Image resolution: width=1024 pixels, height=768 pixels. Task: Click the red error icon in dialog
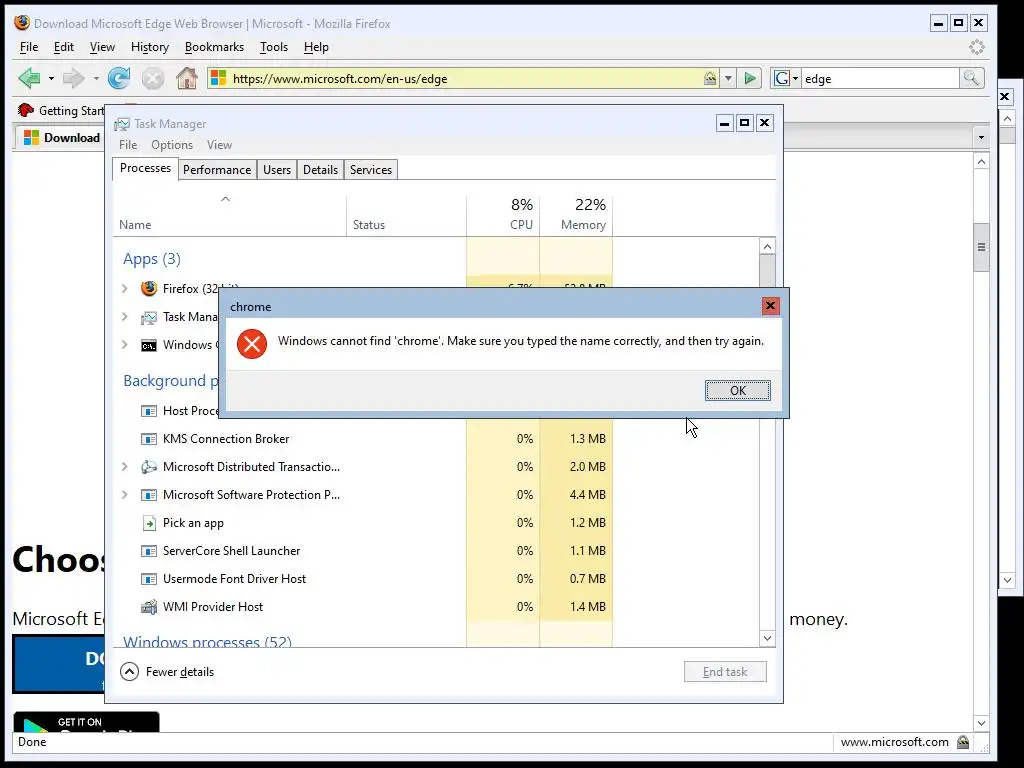[x=251, y=344]
